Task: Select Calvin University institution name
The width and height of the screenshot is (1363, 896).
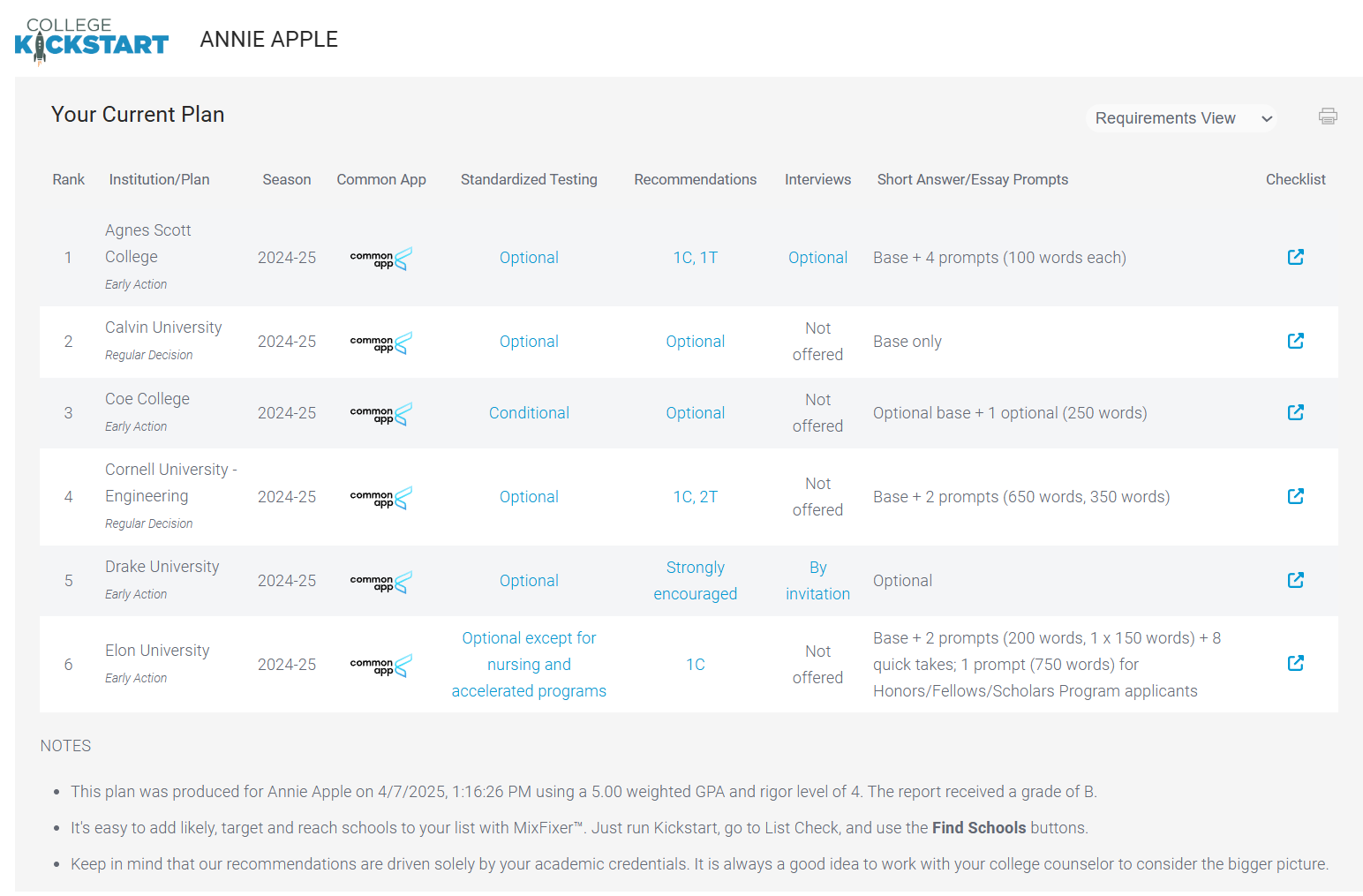Action: tap(163, 328)
